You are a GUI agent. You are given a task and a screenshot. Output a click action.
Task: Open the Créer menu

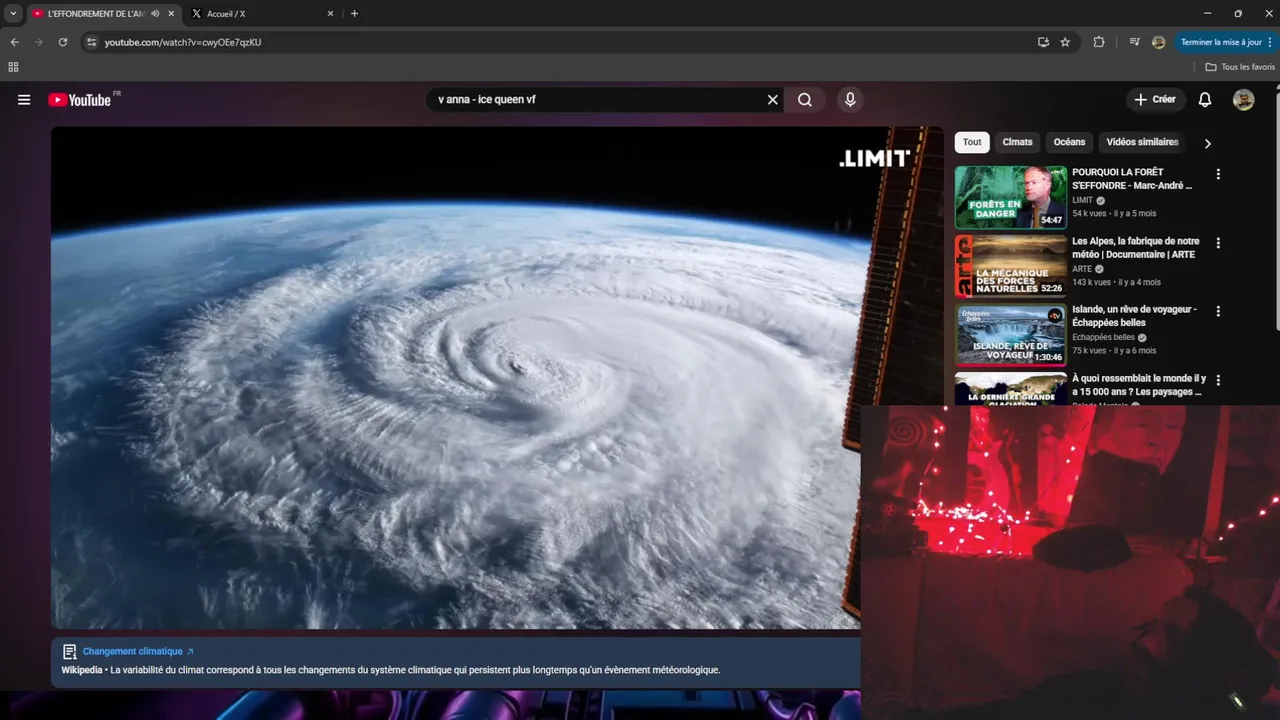tap(1155, 100)
